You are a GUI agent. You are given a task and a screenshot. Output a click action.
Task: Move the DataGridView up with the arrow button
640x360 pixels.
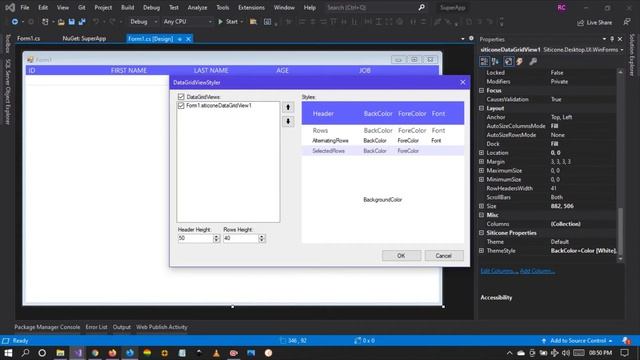tap(288, 107)
